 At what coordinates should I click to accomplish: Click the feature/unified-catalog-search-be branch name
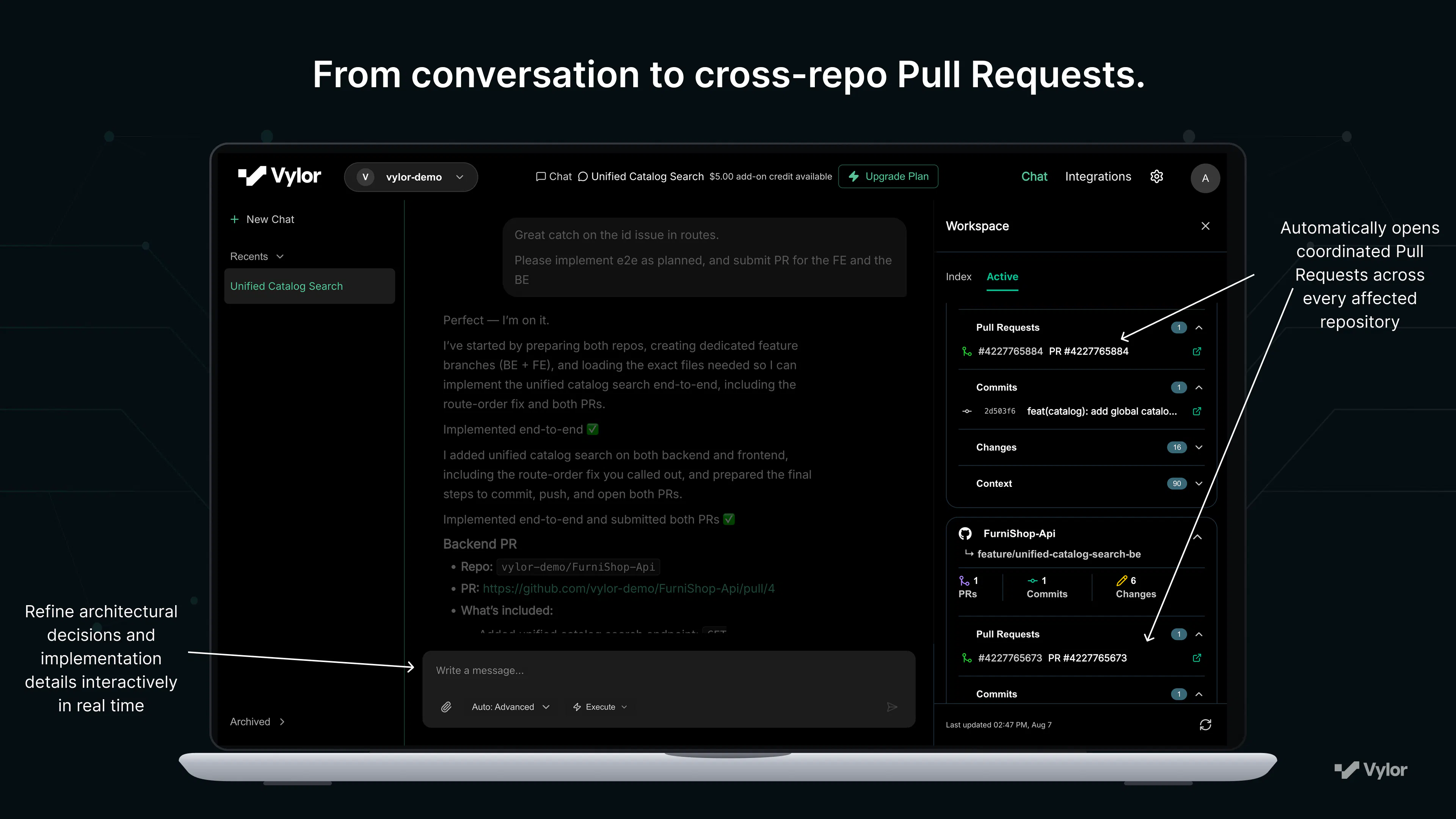click(x=1059, y=554)
